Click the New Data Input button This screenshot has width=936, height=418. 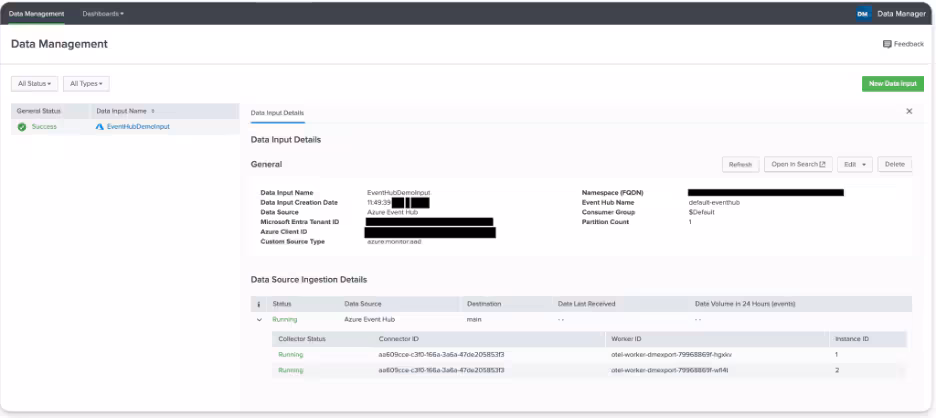(x=892, y=84)
